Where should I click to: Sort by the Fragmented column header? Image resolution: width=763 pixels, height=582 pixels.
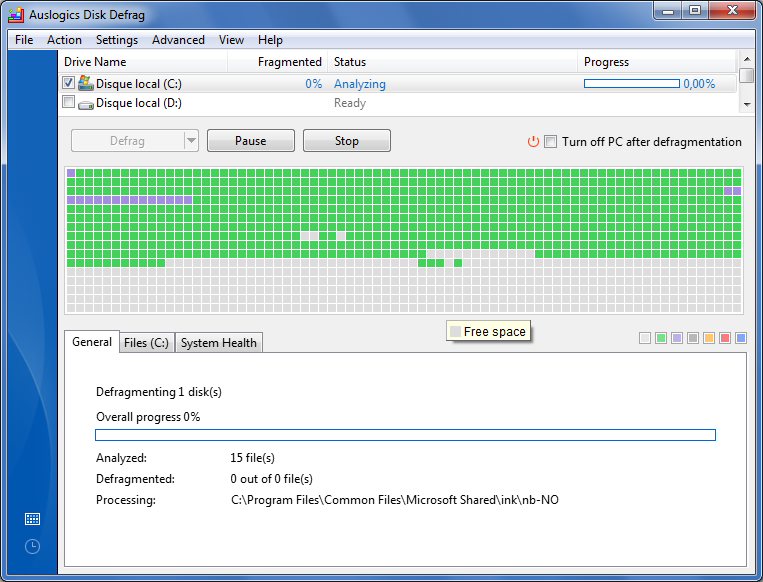click(x=278, y=62)
